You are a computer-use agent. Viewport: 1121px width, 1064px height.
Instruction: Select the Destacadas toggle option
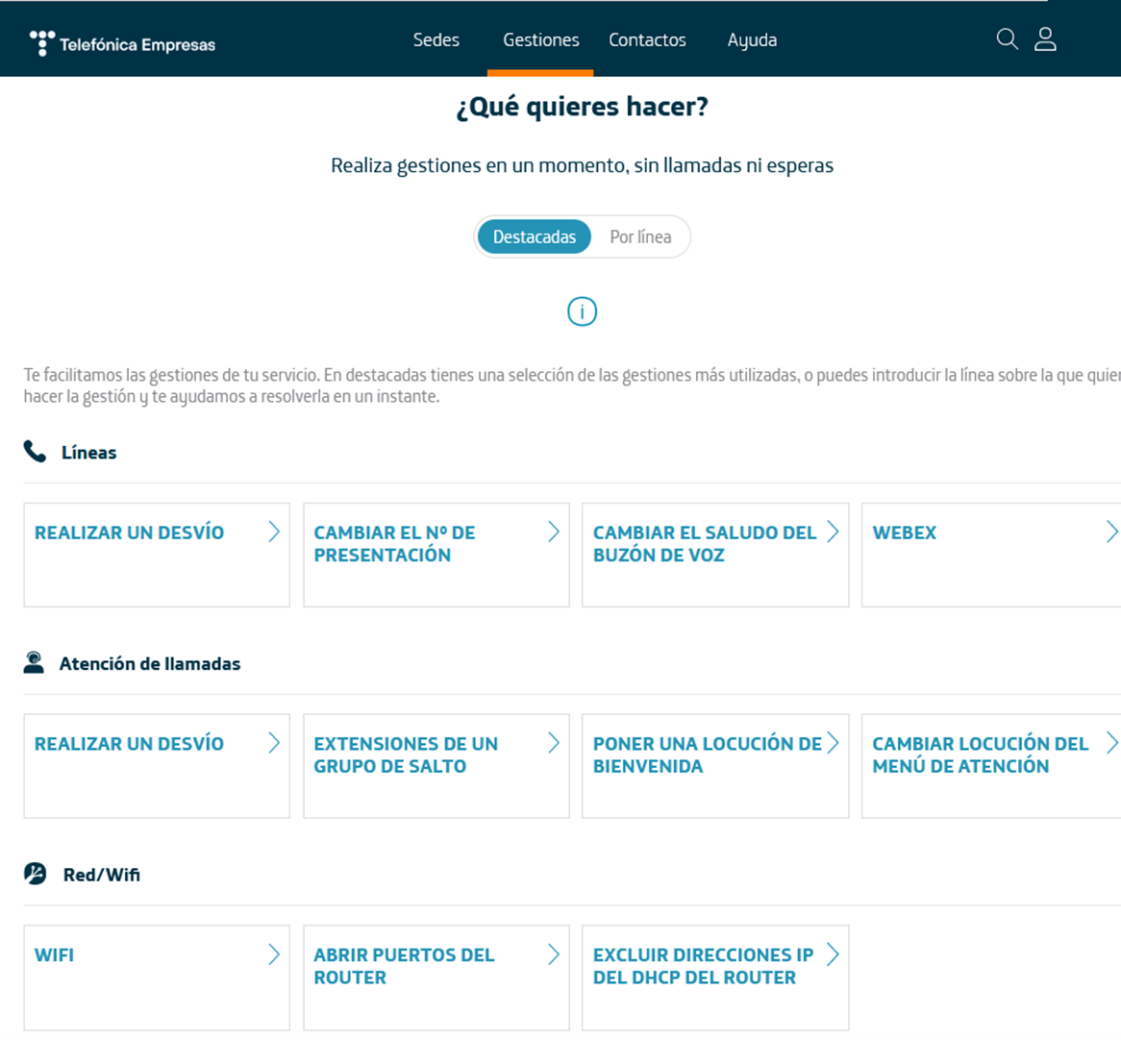tap(534, 236)
